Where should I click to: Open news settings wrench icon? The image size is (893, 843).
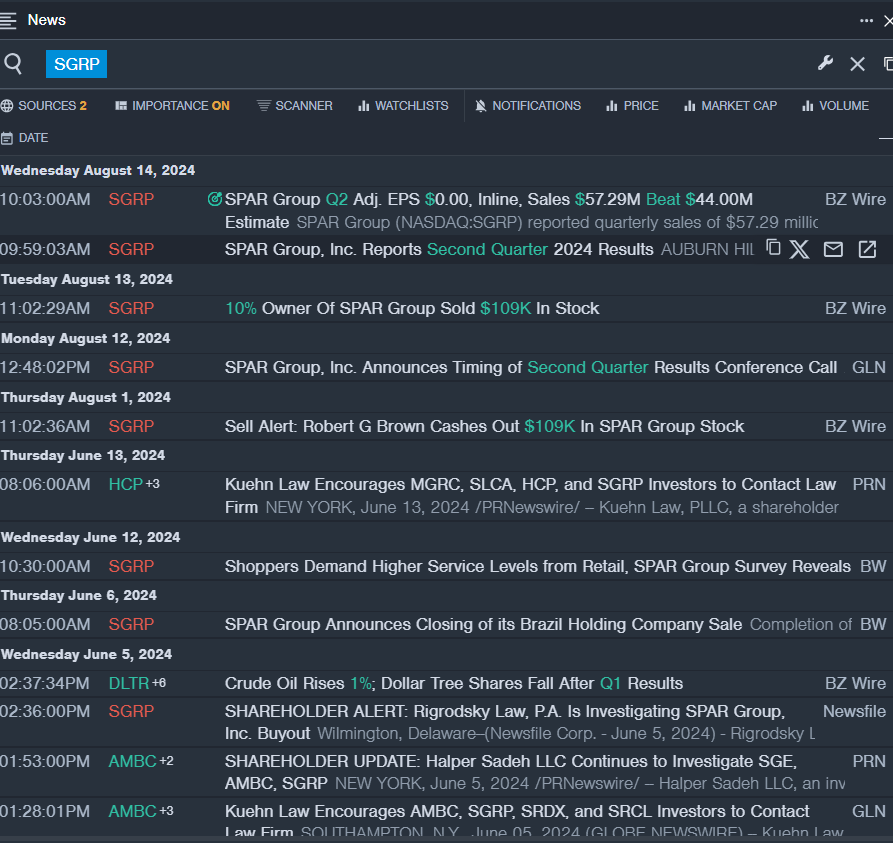click(825, 64)
